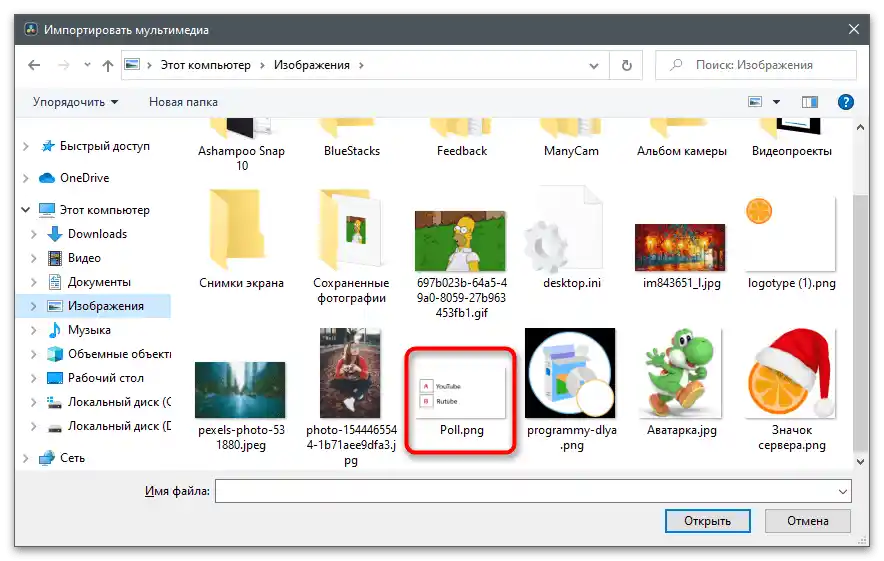Click the Отмена button
The image size is (884, 561).
[x=807, y=521]
